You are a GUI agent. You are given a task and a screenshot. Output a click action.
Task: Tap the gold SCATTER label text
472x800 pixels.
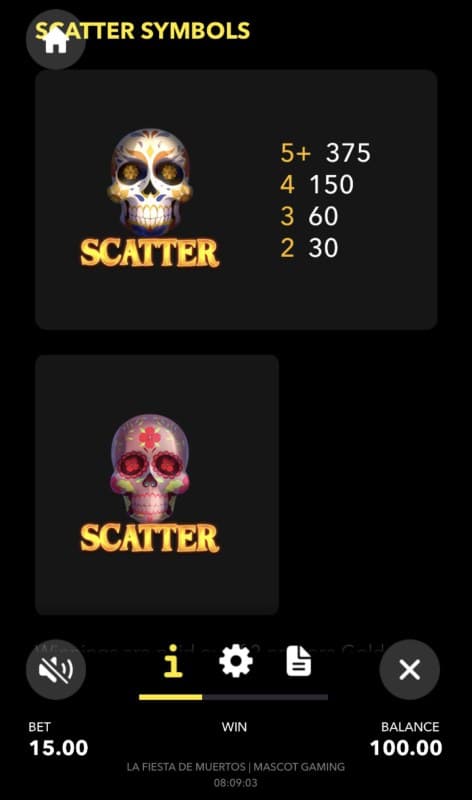[x=150, y=253]
